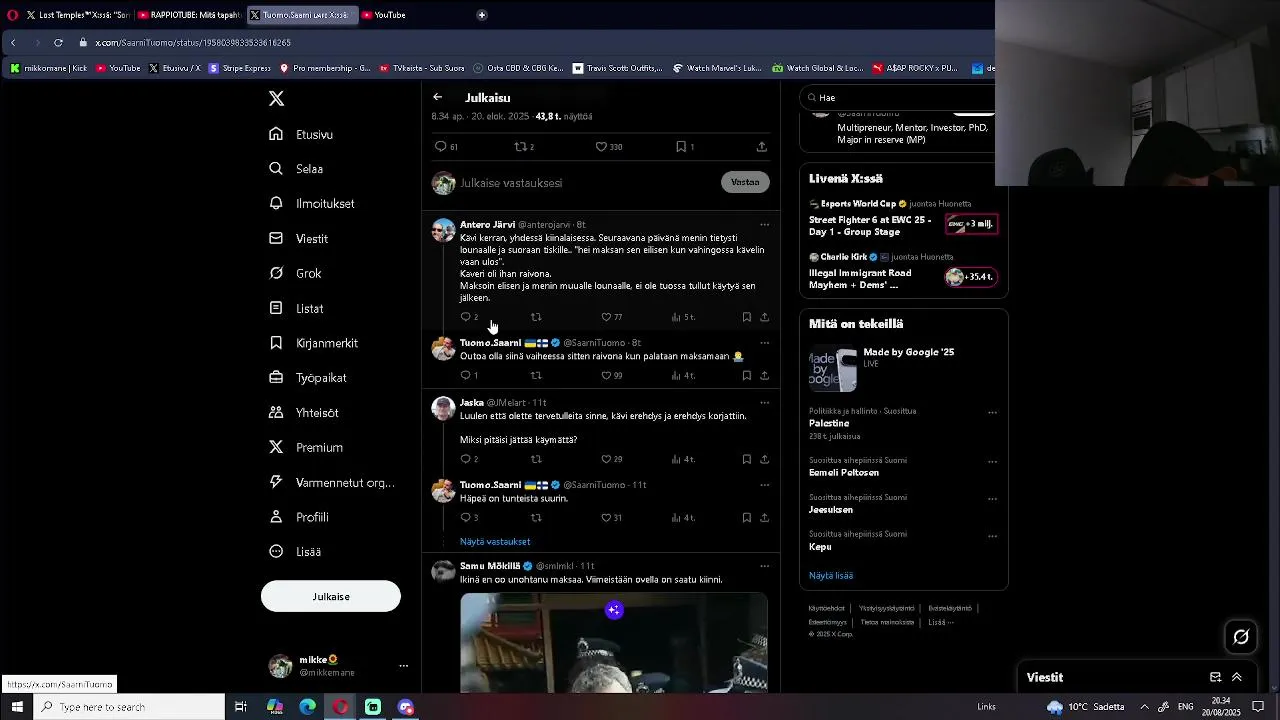
Task: Open options for Eemeli Peltonen trend
Action: click(992, 462)
